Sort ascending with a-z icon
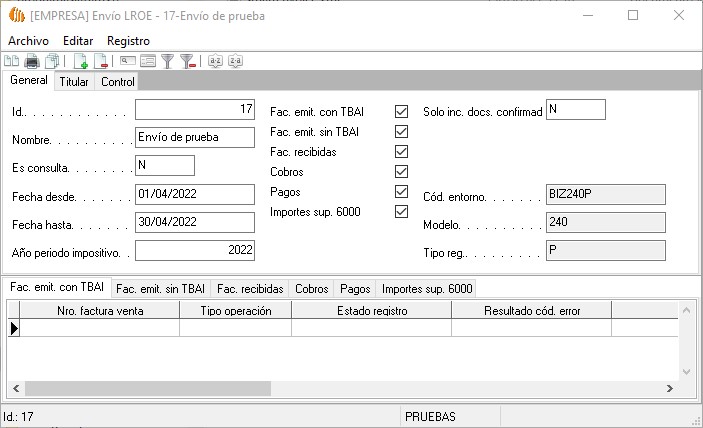The width and height of the screenshot is (703, 428). click(215, 61)
